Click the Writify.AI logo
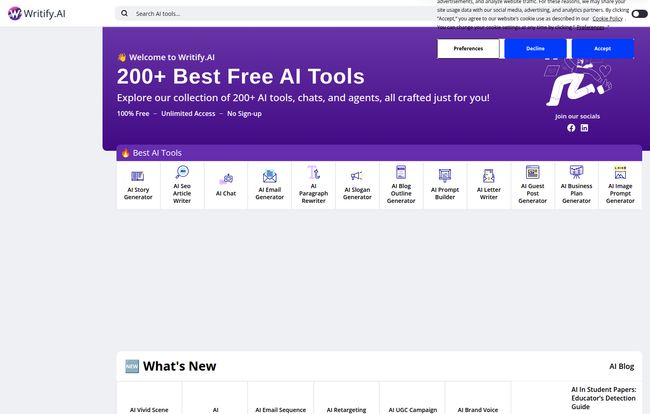 point(36,14)
